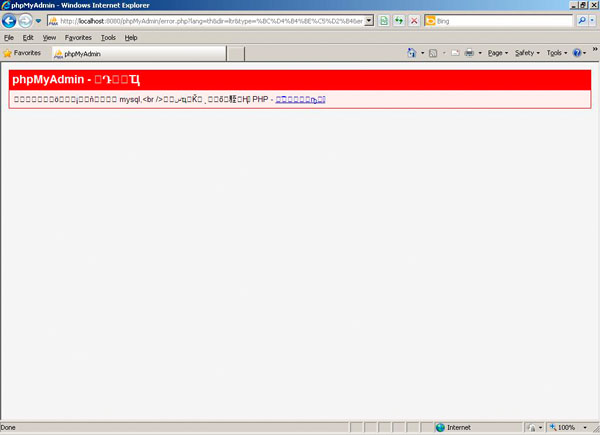The height and width of the screenshot is (435, 600).
Task: Open the recent pages dropdown arrow
Action: [x=38, y=21]
